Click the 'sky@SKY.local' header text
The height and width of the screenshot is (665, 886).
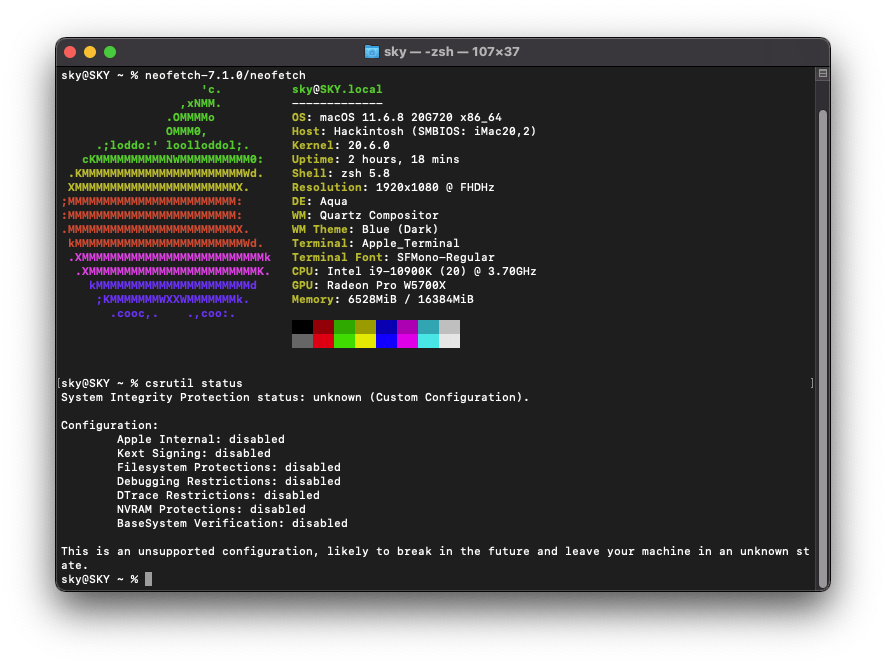coord(337,89)
